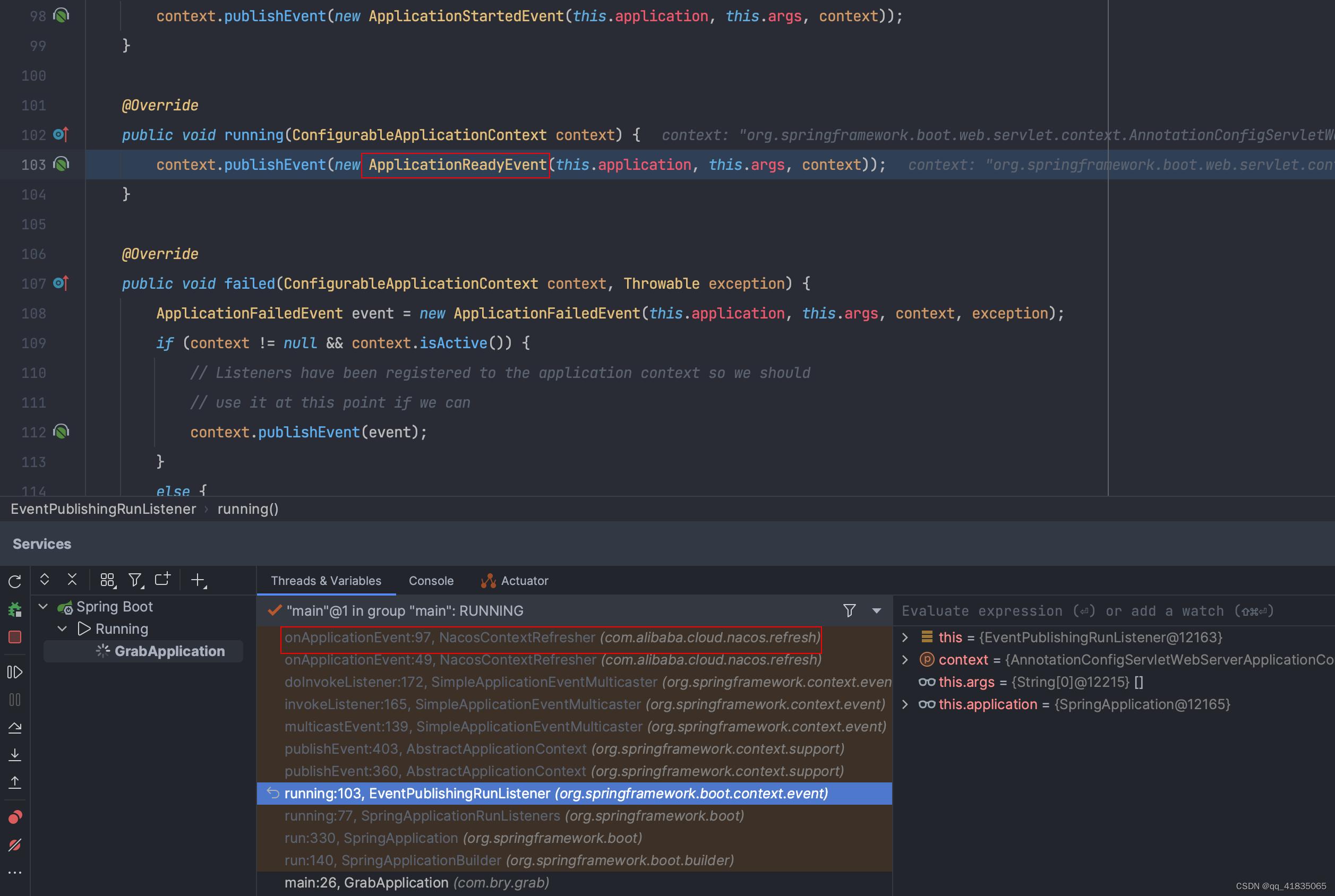1335x896 pixels.
Task: Open View Breakpoints double red circles
Action: point(15,817)
